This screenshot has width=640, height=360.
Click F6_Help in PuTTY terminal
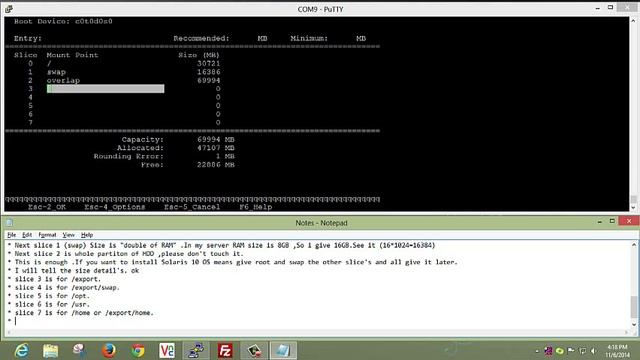coord(256,207)
